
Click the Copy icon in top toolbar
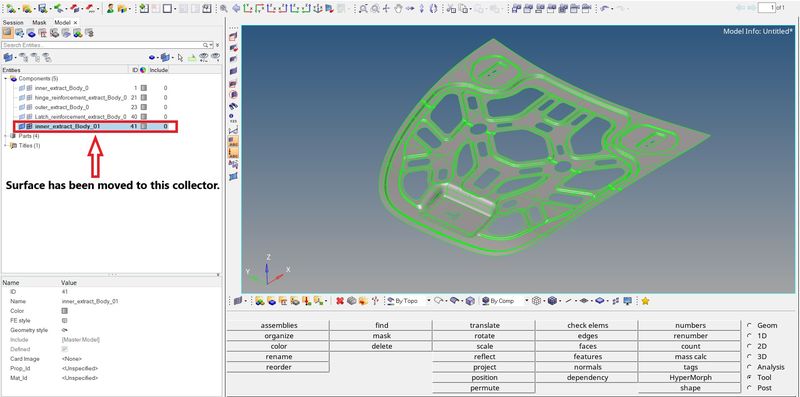pos(464,9)
